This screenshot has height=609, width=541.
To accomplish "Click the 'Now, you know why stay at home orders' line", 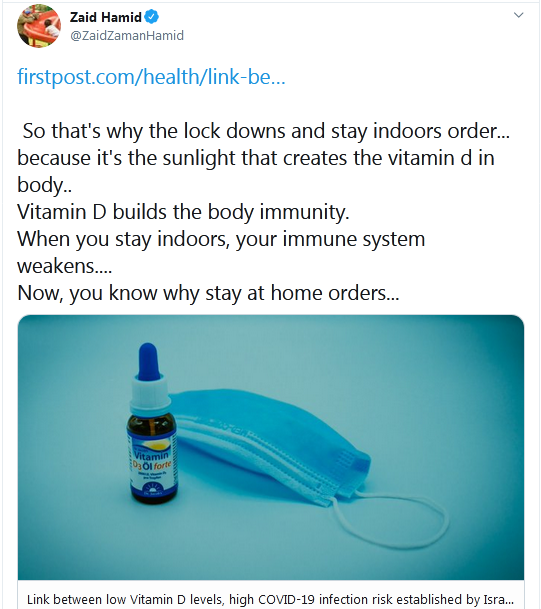I will [208, 293].
